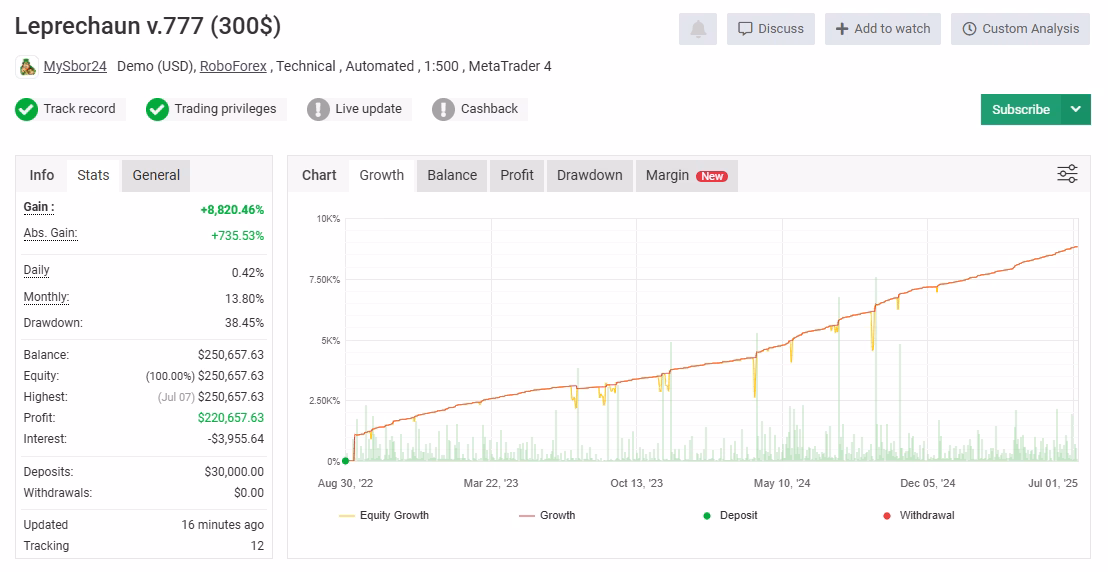Click the Add to watch button
This screenshot has width=1108, height=572.
(883, 29)
